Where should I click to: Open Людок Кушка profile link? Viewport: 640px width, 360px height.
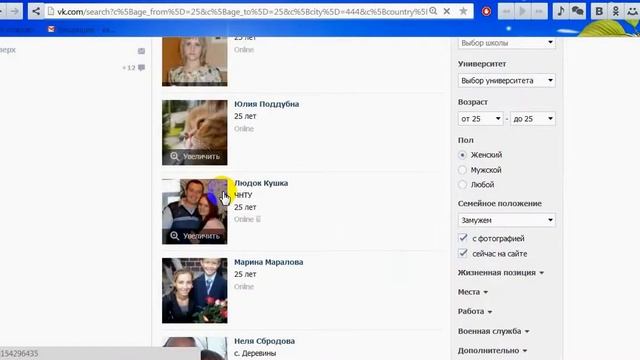point(261,183)
